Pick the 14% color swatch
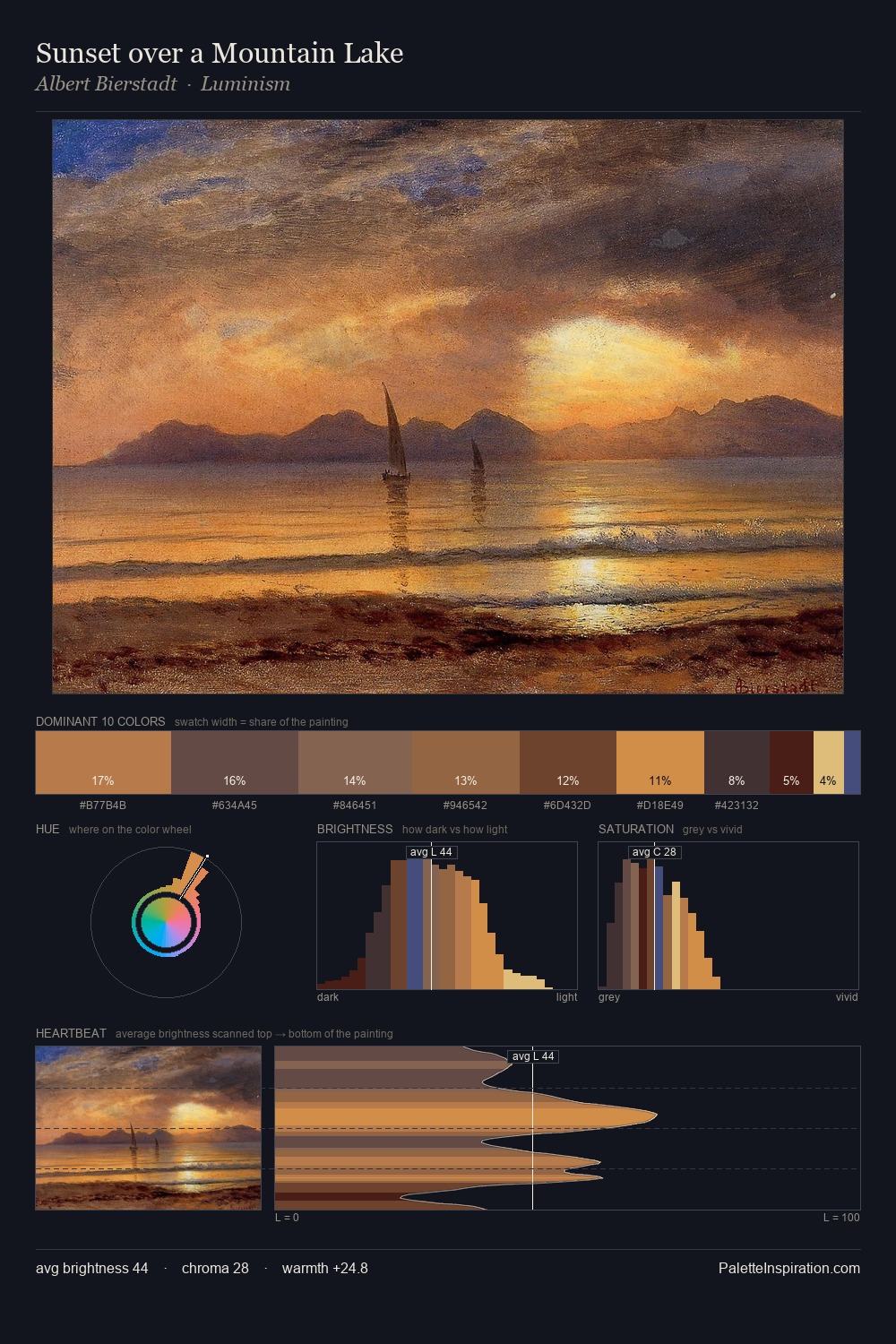Image resolution: width=896 pixels, height=1344 pixels. click(x=355, y=762)
